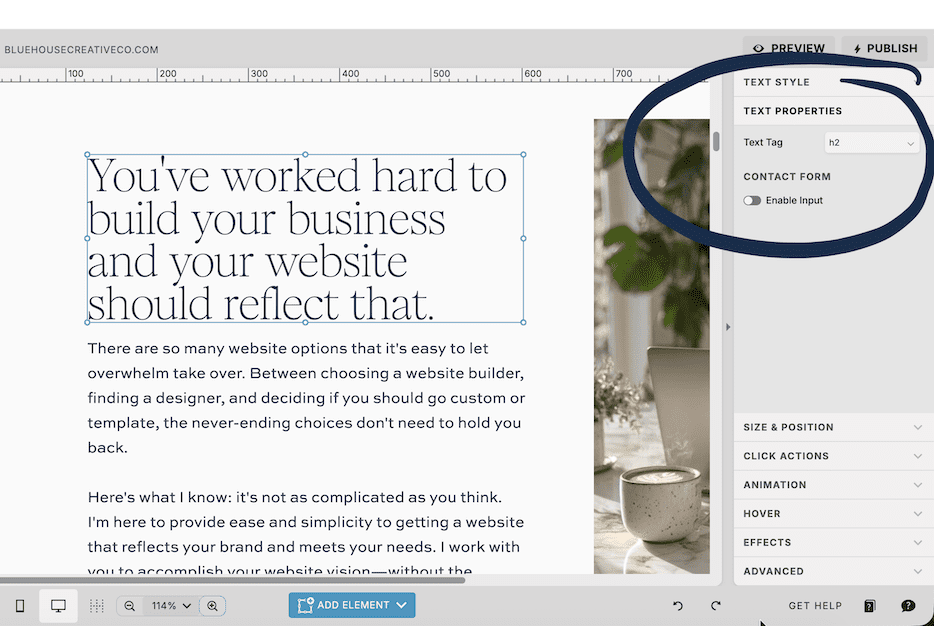Expand the Size & Position section
Viewport: 934px width, 626px height.
pyautogui.click(x=832, y=427)
